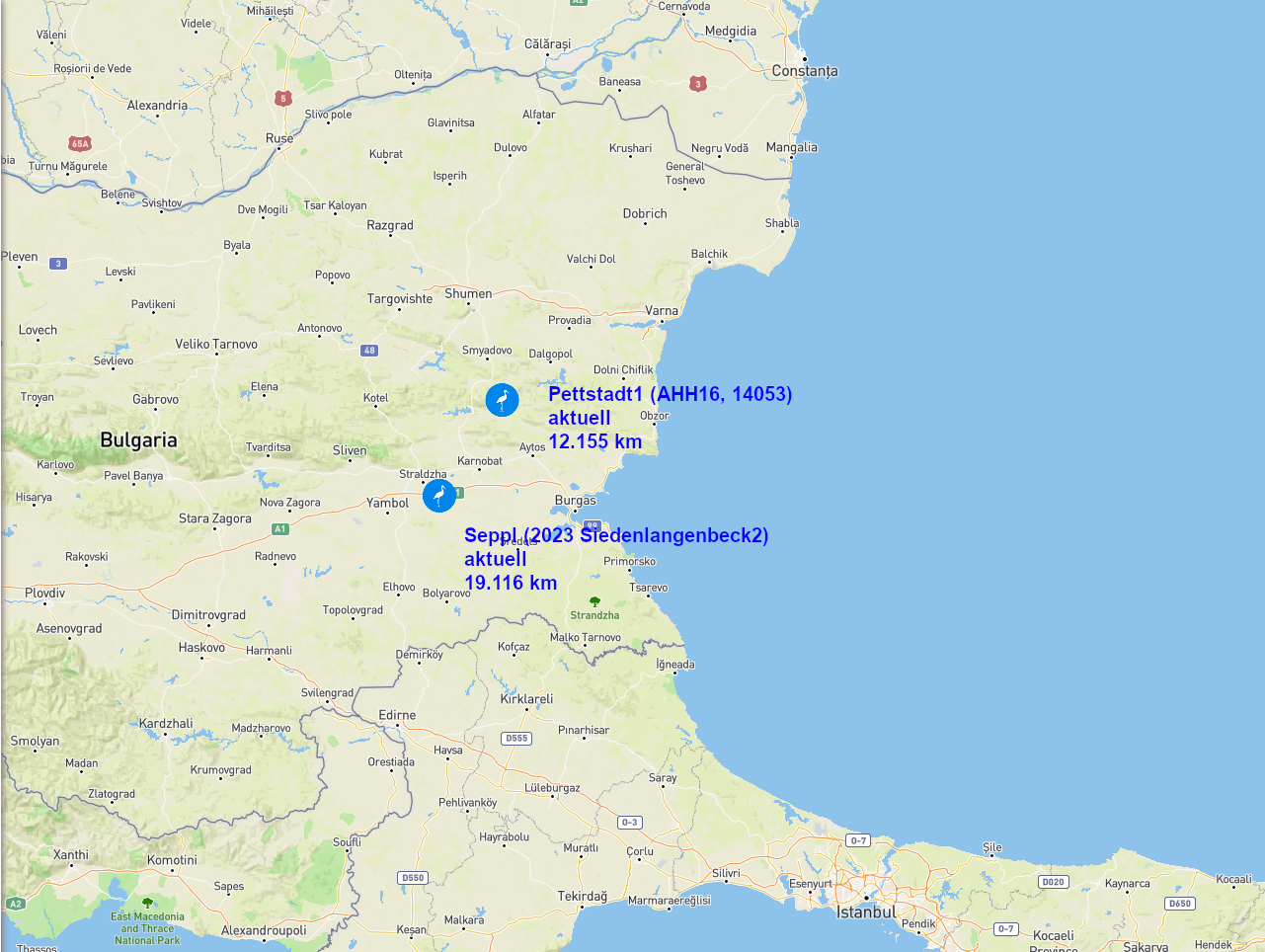Click the route 5 shield near Ruse

click(284, 98)
